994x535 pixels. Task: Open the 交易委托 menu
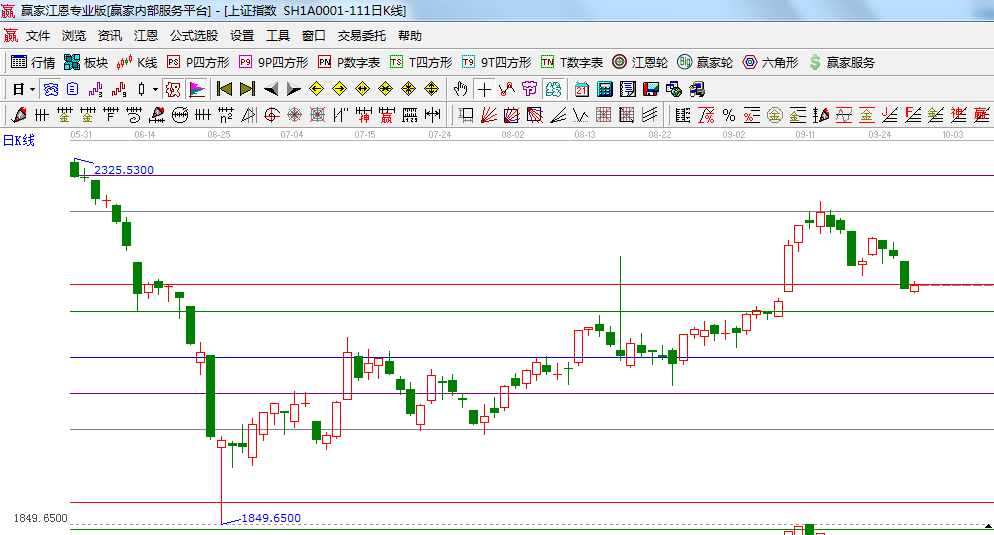361,36
